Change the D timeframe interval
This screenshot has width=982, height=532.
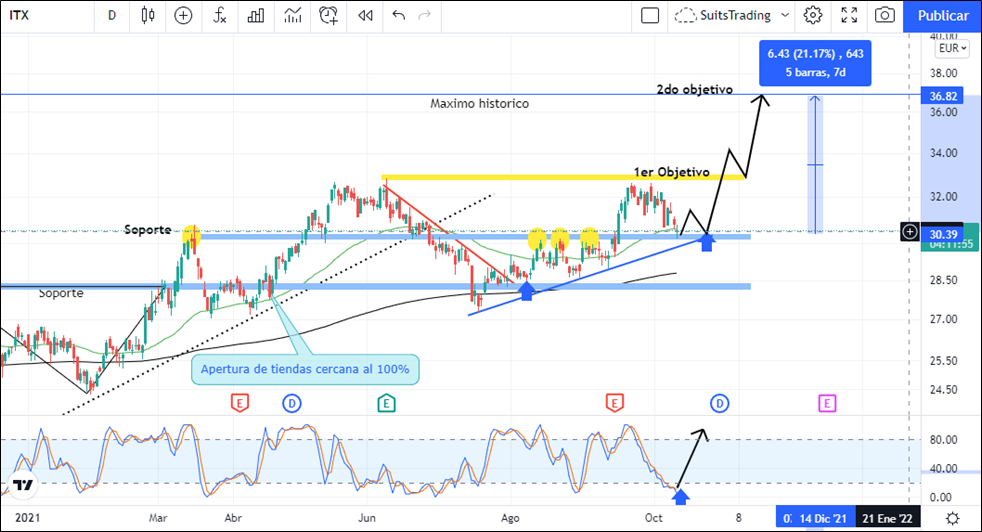tap(111, 15)
